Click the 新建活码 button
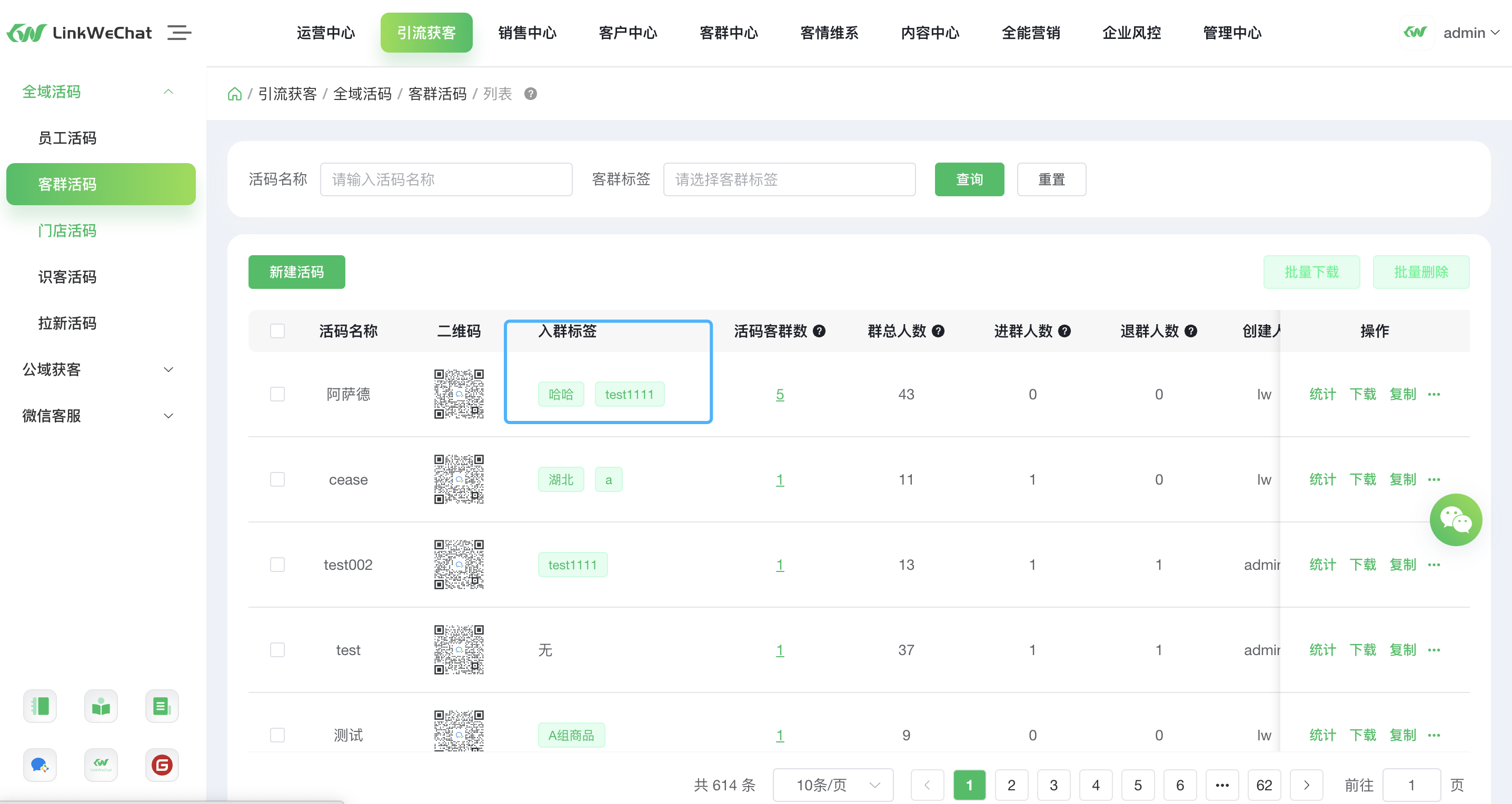The width and height of the screenshot is (1512, 804). pyautogui.click(x=296, y=272)
